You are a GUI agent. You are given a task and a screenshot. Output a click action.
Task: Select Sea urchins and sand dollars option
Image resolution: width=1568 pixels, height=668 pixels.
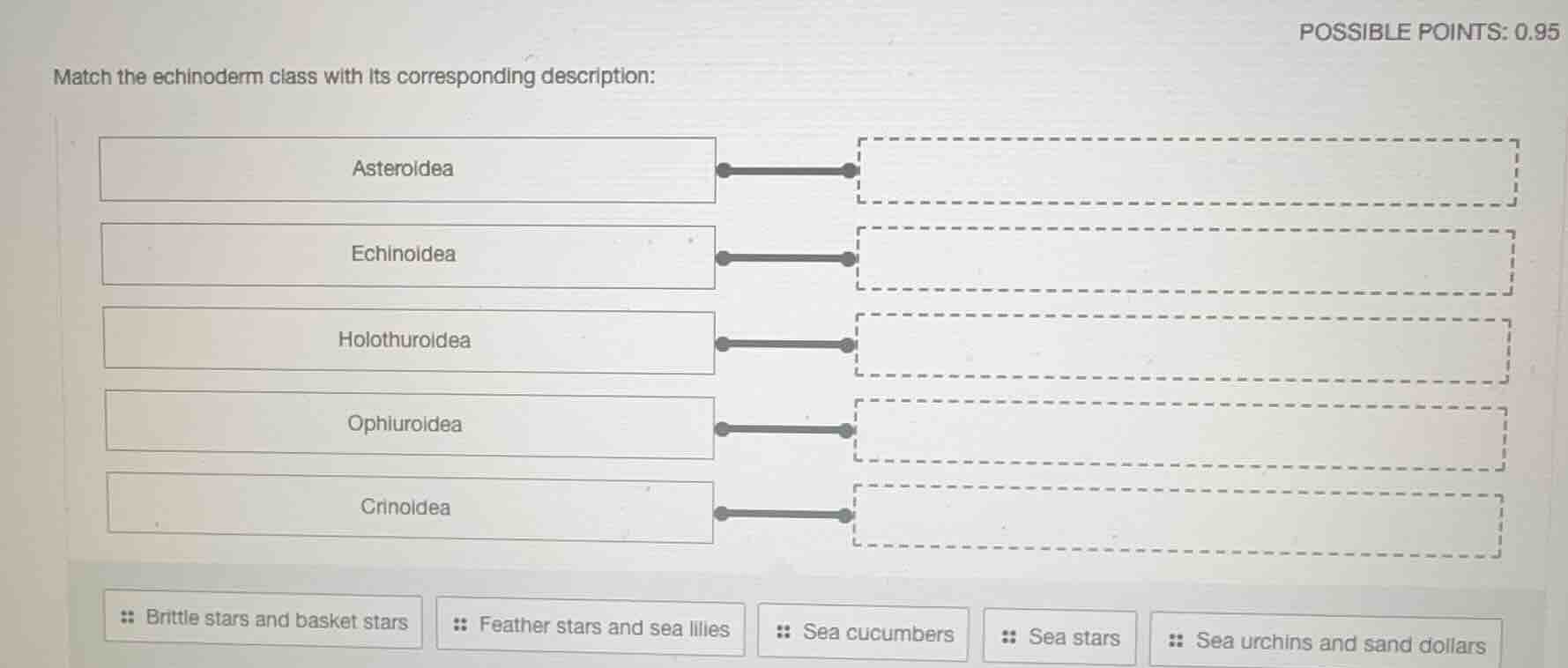coord(1326,642)
